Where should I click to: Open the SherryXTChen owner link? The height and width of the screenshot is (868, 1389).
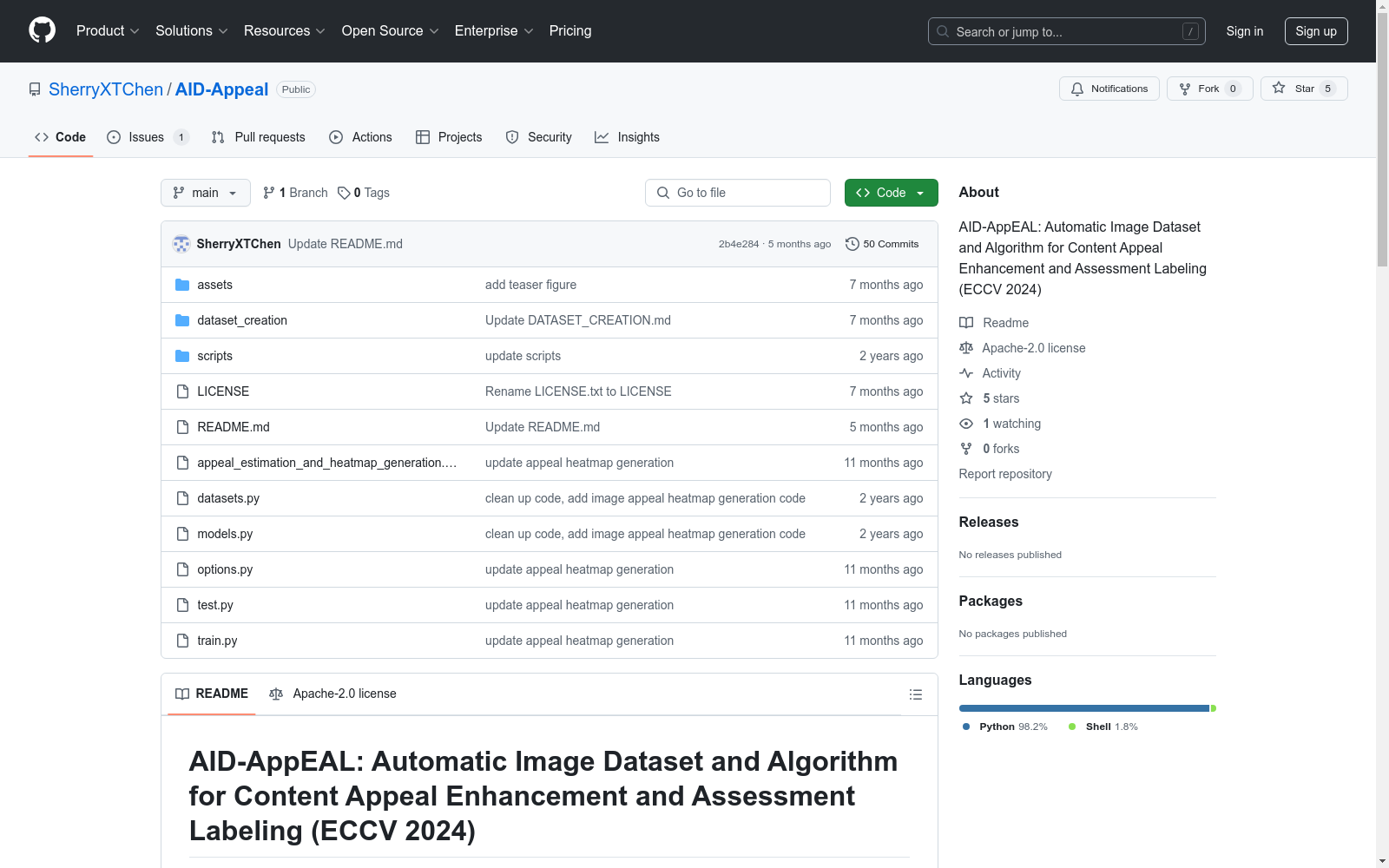[106, 89]
